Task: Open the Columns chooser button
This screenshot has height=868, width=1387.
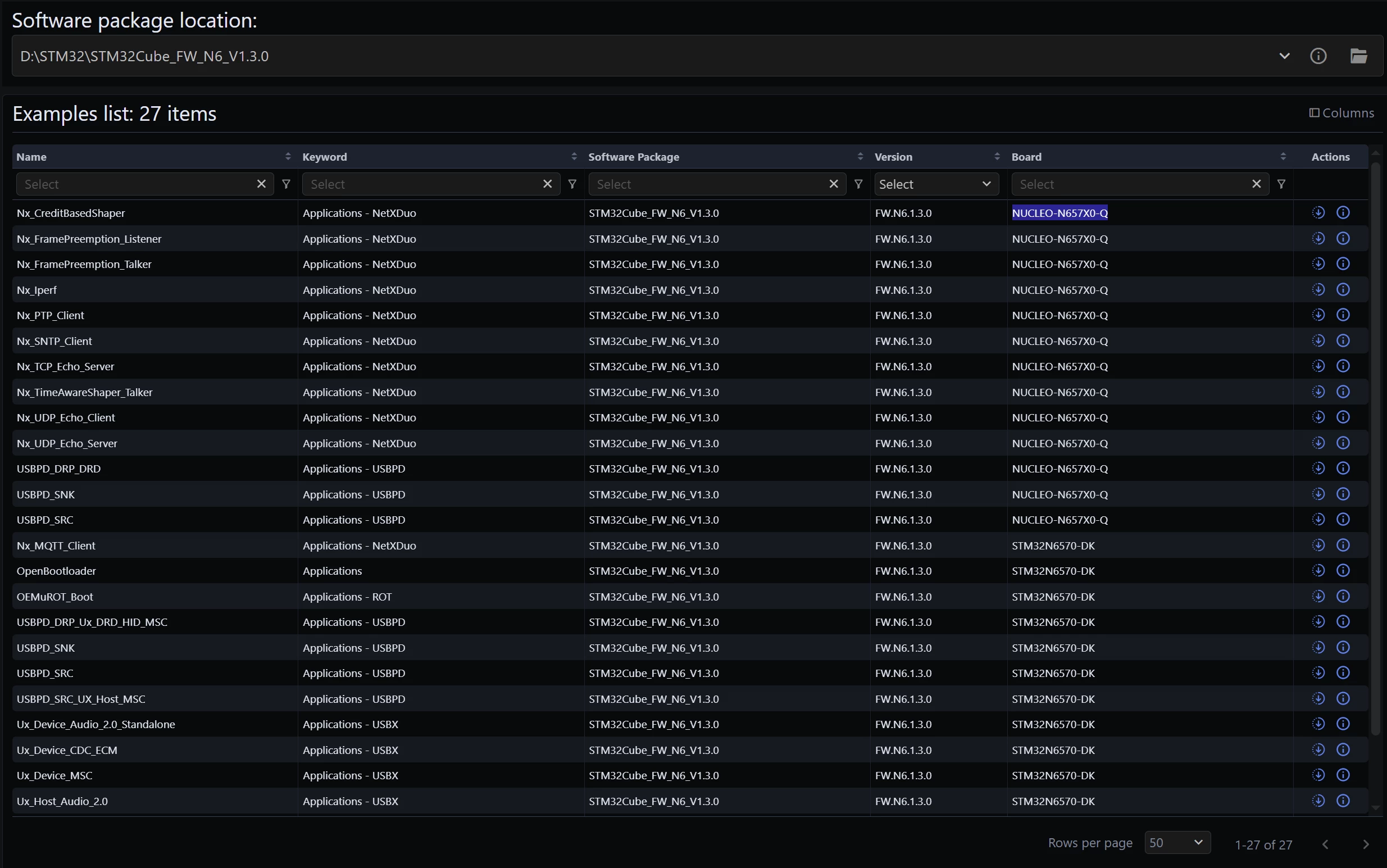Action: [x=1341, y=113]
